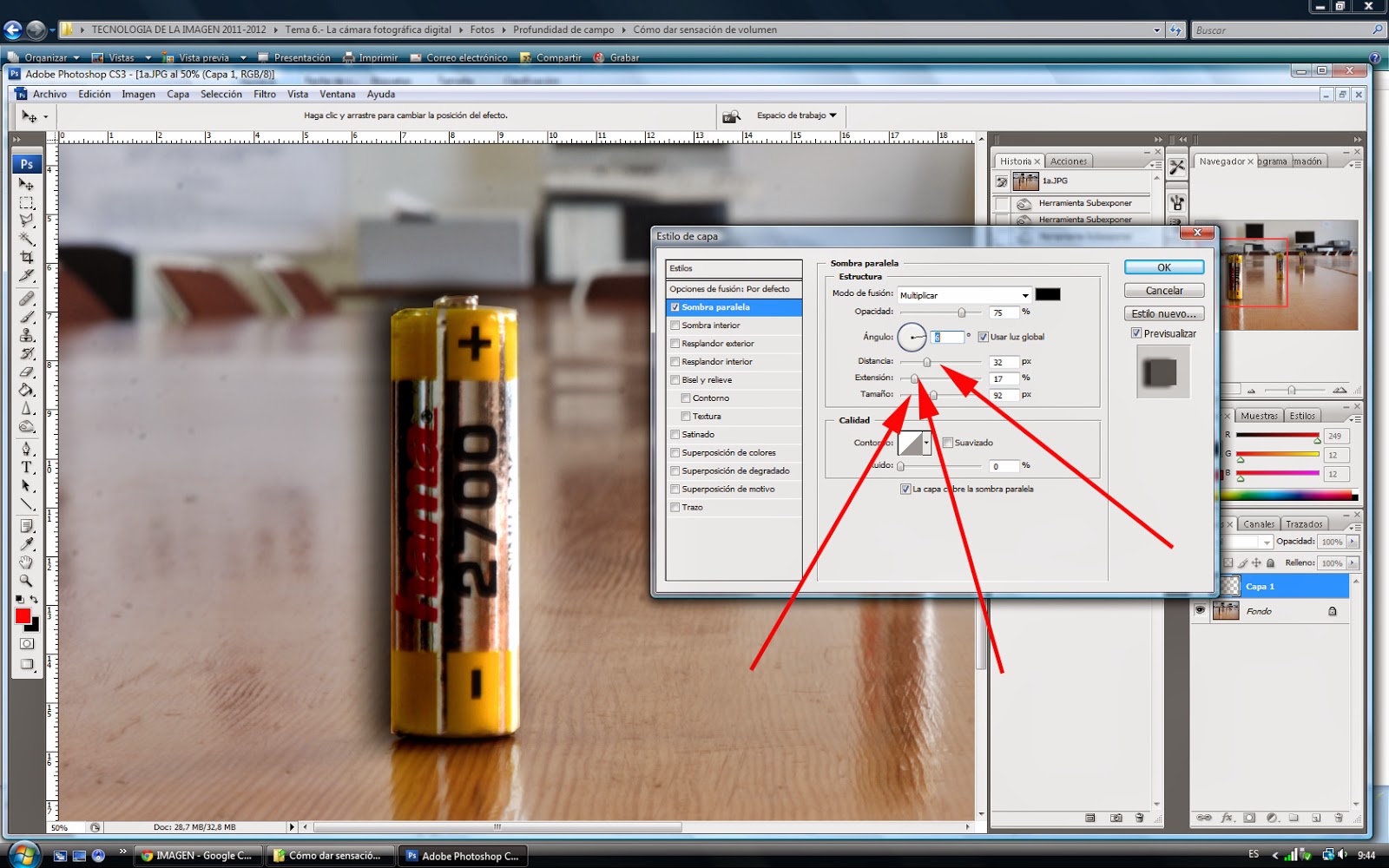
Task: Click the black shadow color swatch
Action: click(1048, 295)
